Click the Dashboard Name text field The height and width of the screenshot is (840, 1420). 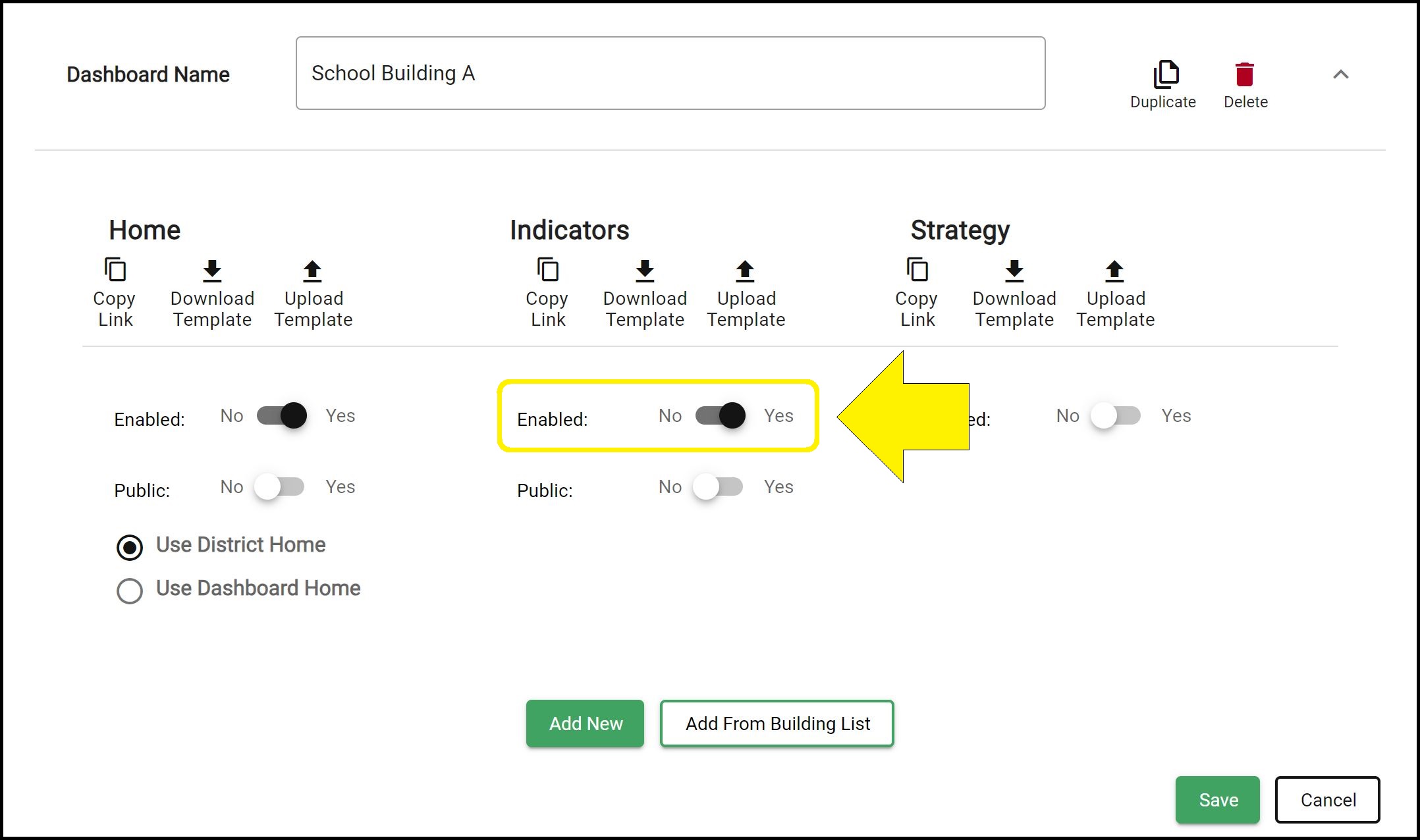[x=670, y=73]
